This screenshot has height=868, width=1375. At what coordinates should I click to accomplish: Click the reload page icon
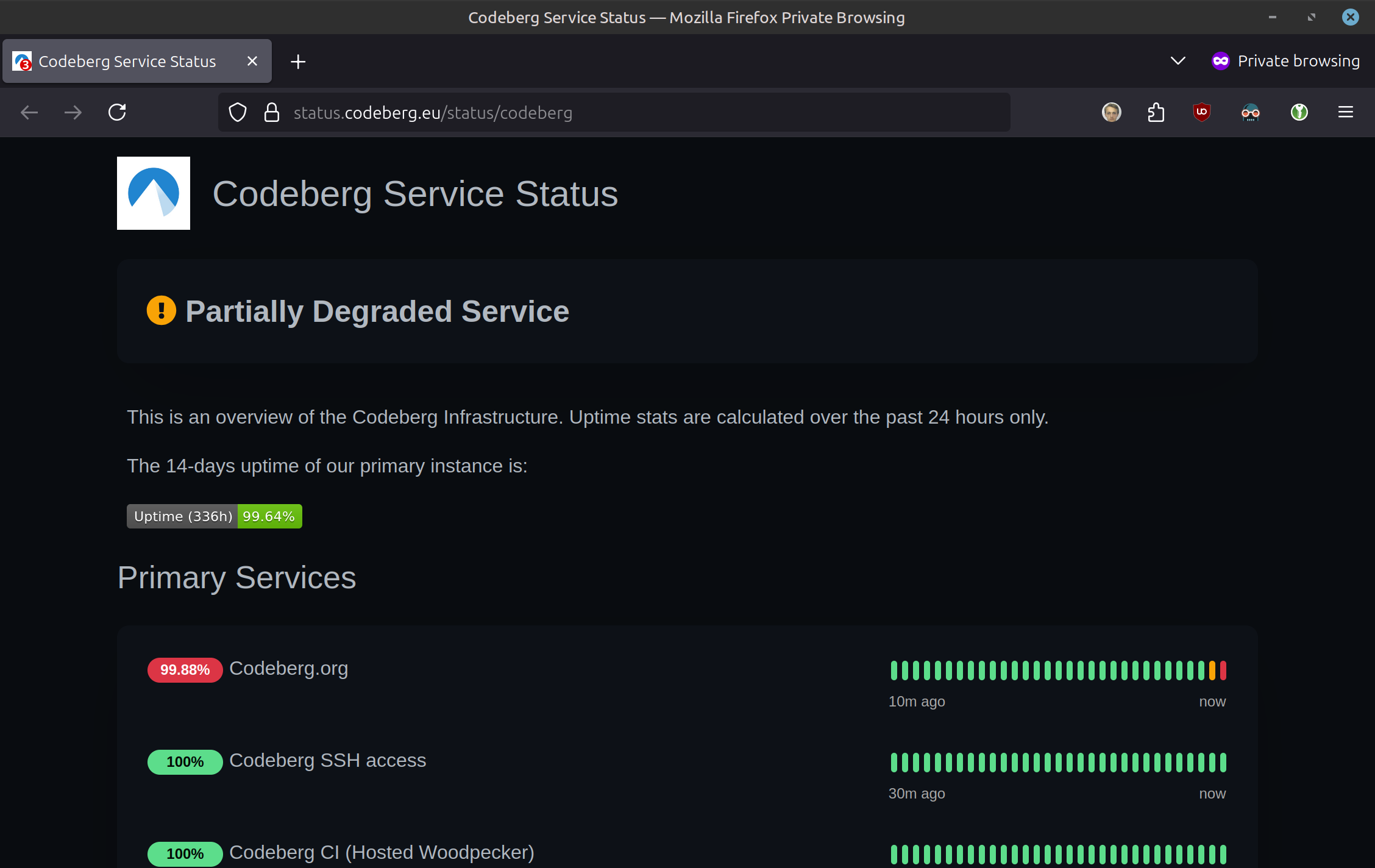click(x=117, y=112)
